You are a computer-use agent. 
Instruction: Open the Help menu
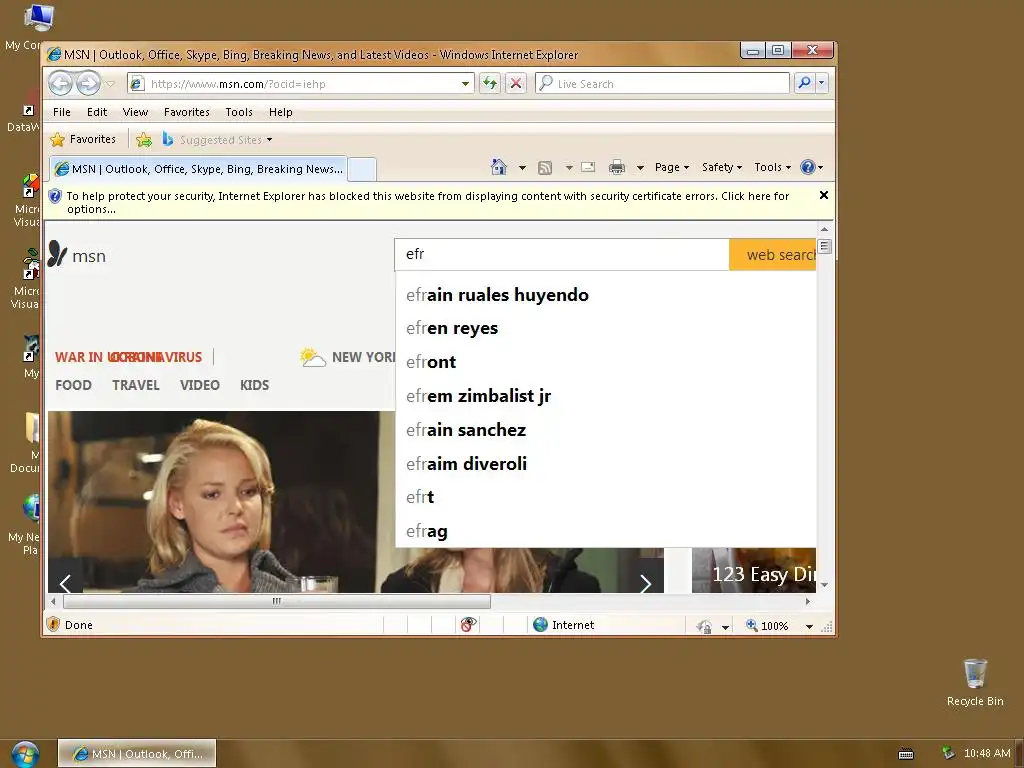click(281, 112)
